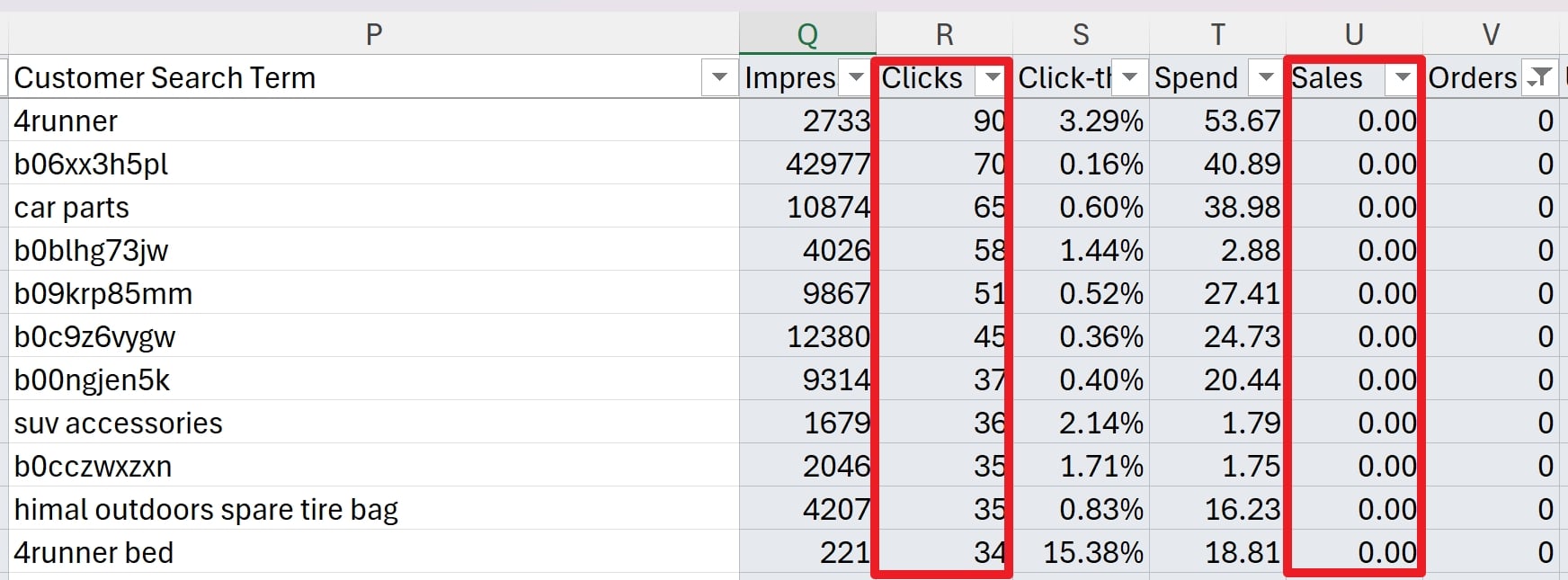Select the 'b09krp85mm' search term cell
The image size is (1568, 580).
[374, 293]
